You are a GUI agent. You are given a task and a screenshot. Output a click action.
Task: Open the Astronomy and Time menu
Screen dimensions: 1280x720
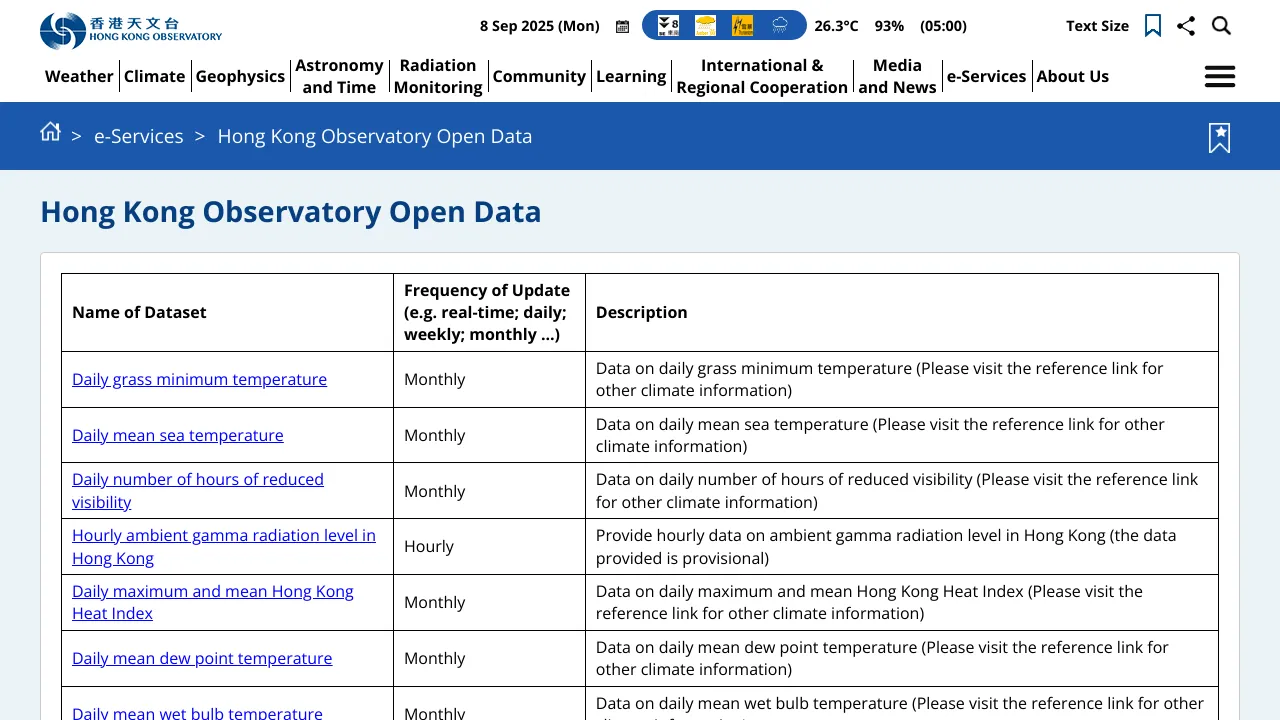pos(339,76)
